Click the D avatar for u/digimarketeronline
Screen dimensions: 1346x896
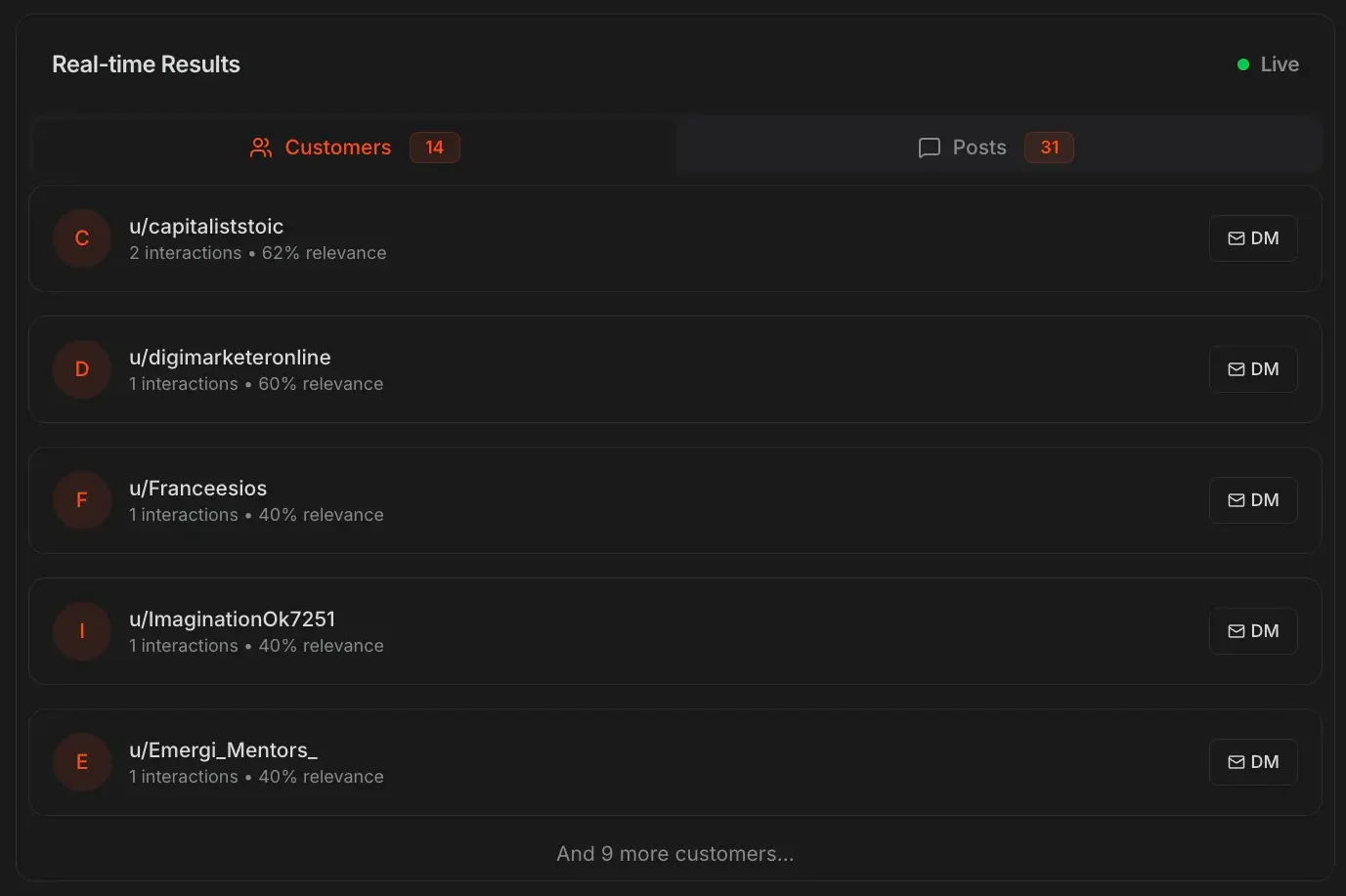pyautogui.click(x=81, y=369)
